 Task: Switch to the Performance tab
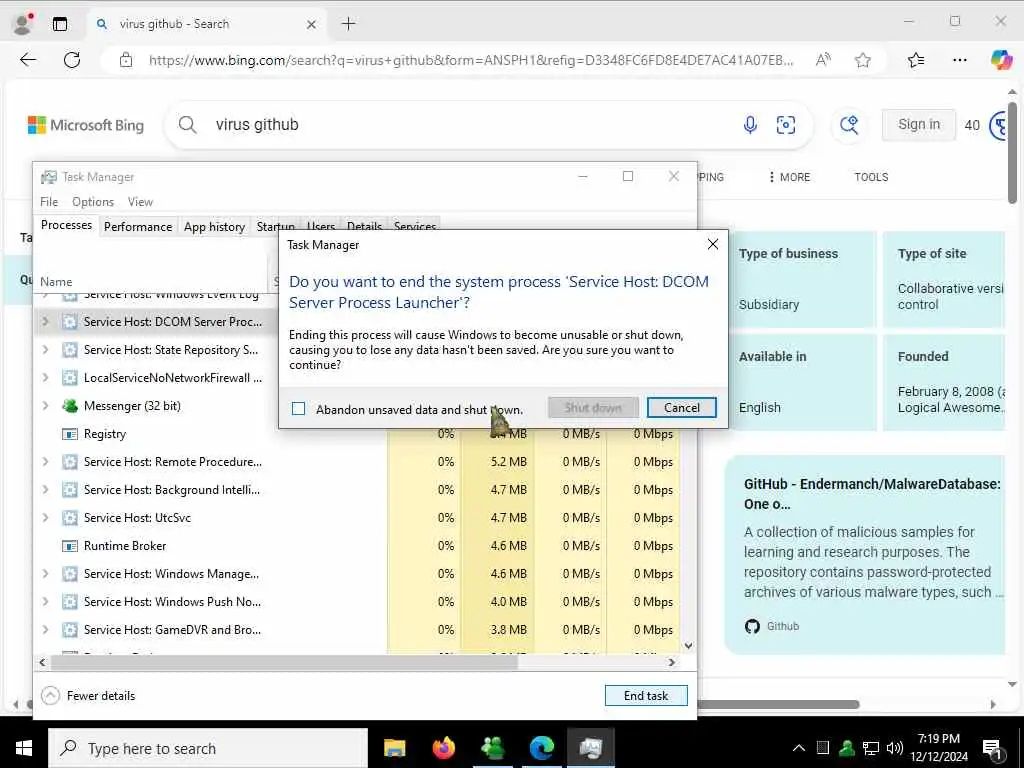[x=138, y=227]
